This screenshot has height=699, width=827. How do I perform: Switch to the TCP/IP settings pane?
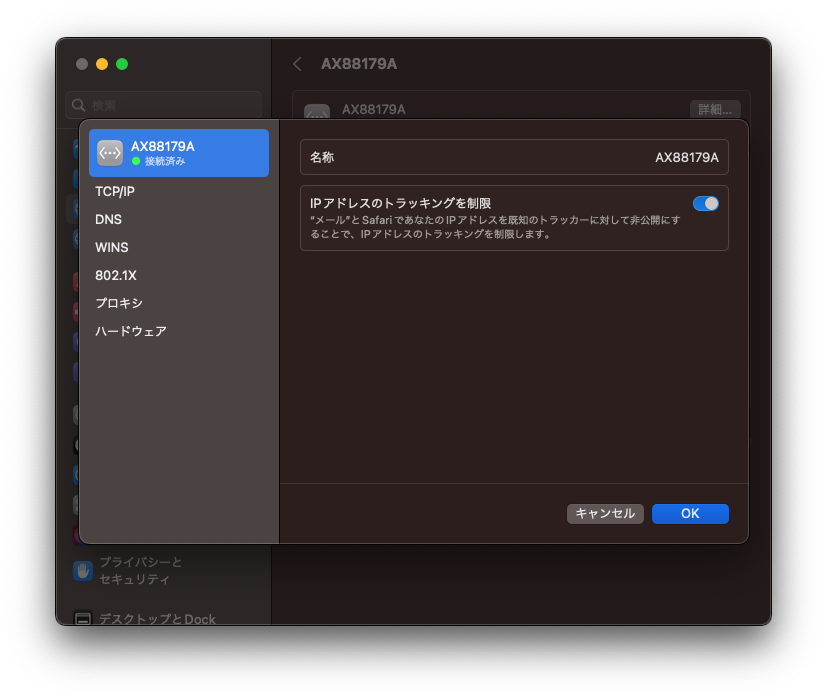coord(113,190)
